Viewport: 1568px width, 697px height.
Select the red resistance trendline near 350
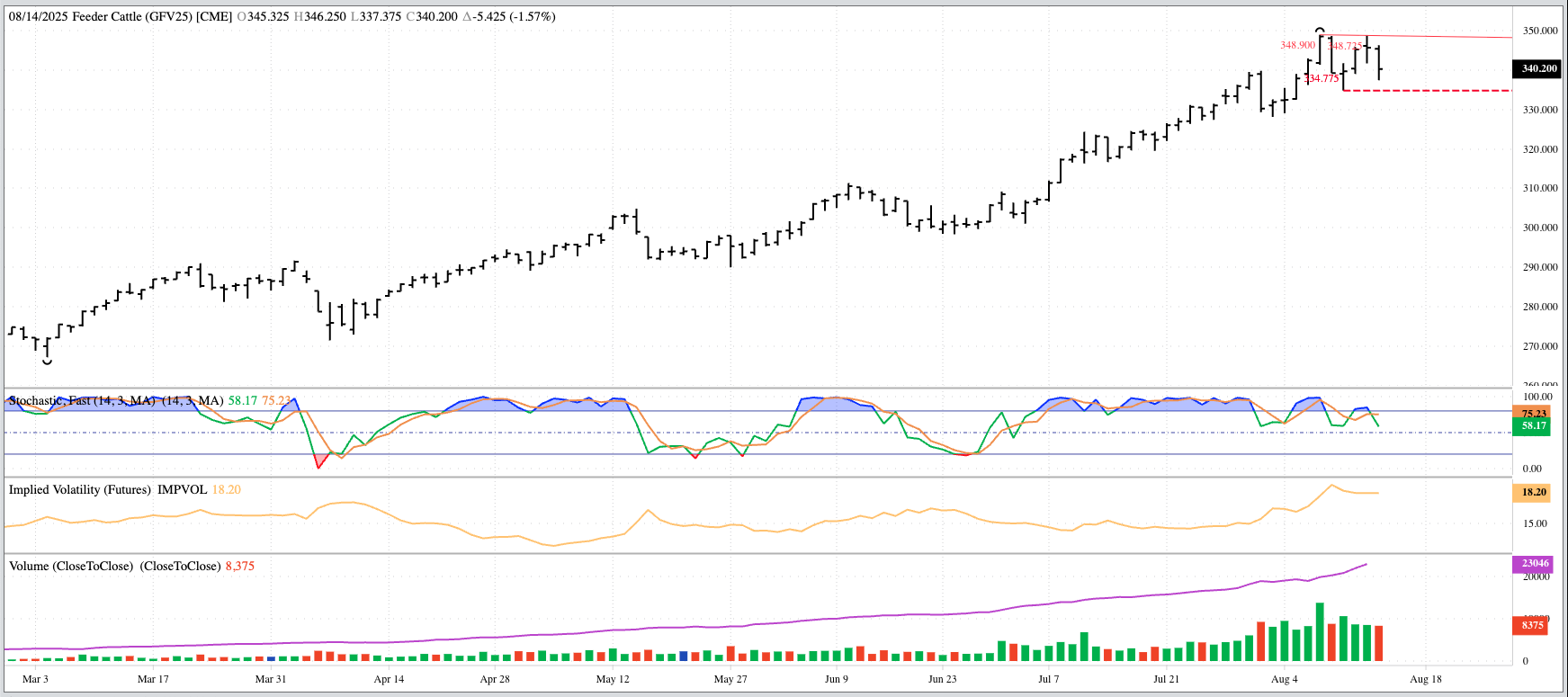pyautogui.click(x=1439, y=37)
